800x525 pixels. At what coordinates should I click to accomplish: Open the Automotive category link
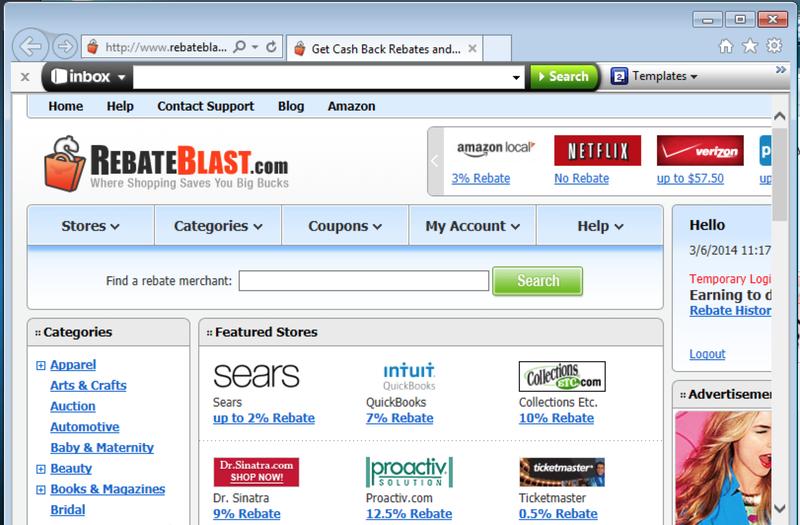pyautogui.click(x=85, y=427)
